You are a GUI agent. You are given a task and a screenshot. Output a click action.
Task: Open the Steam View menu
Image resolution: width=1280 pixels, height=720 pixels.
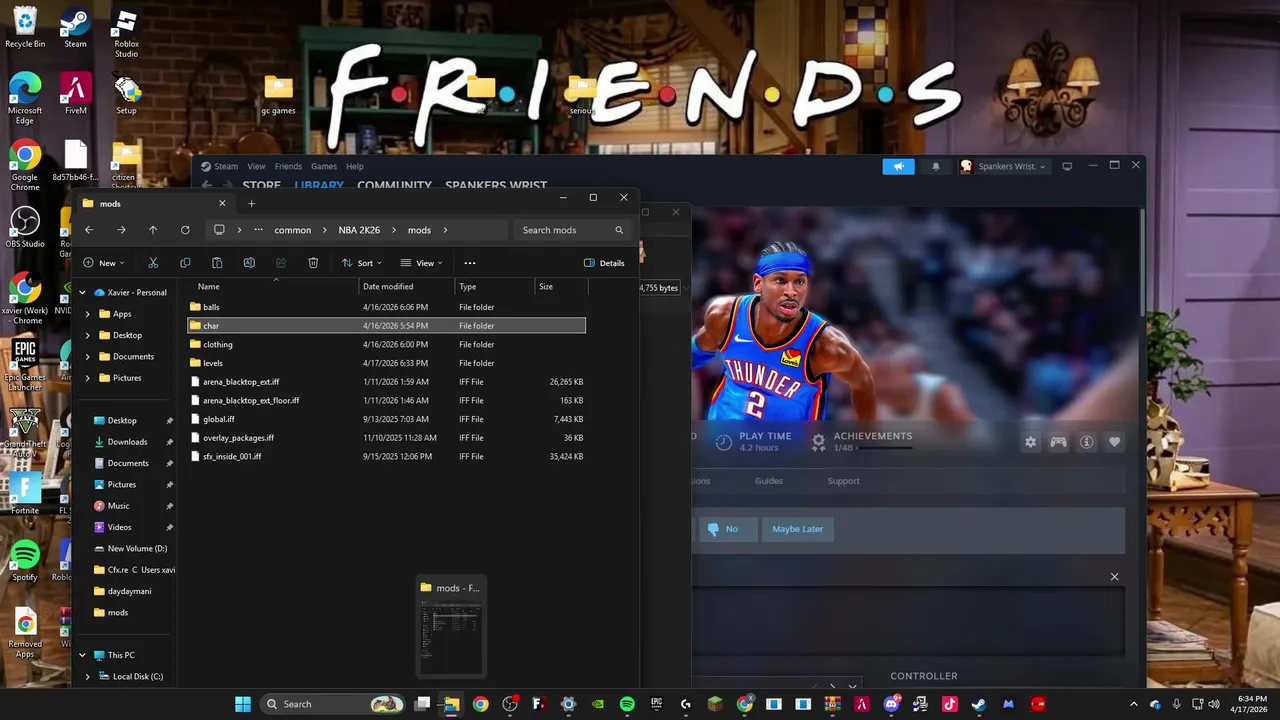click(x=257, y=166)
